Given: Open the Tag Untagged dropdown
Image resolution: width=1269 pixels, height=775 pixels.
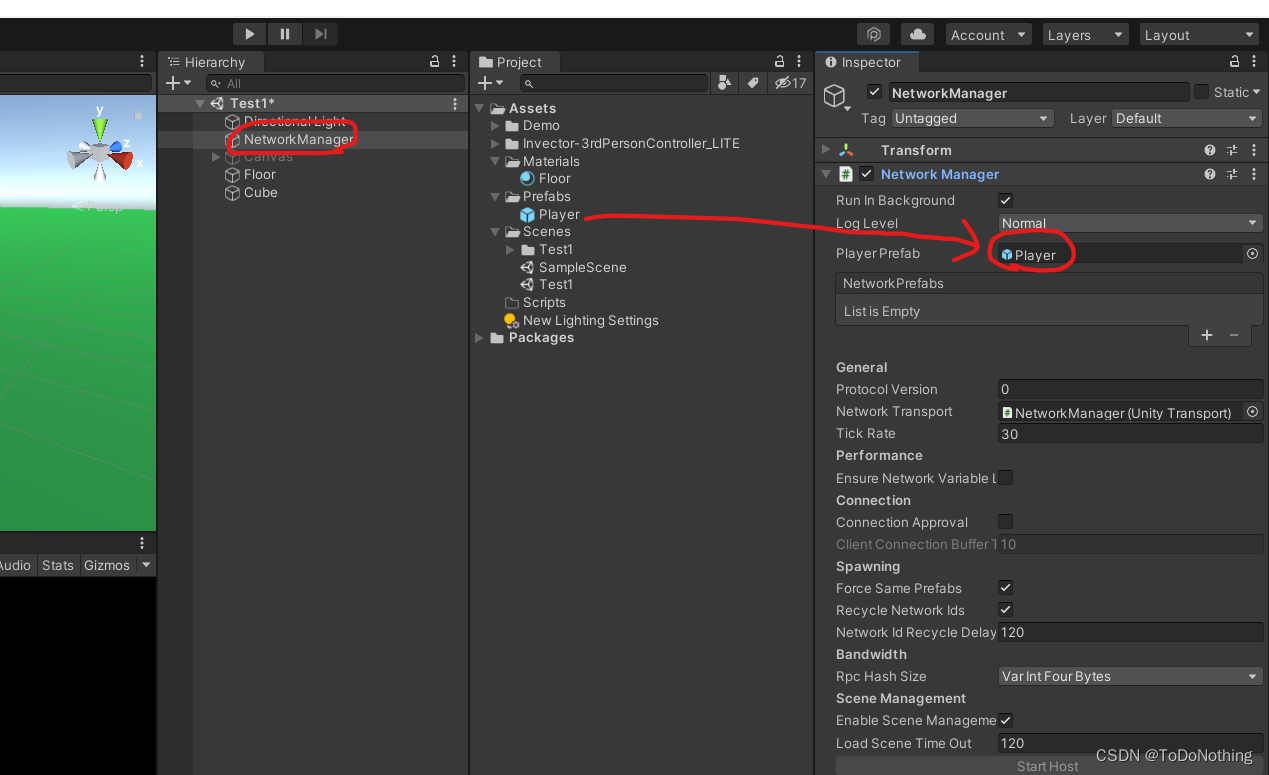Looking at the screenshot, I should 972,118.
